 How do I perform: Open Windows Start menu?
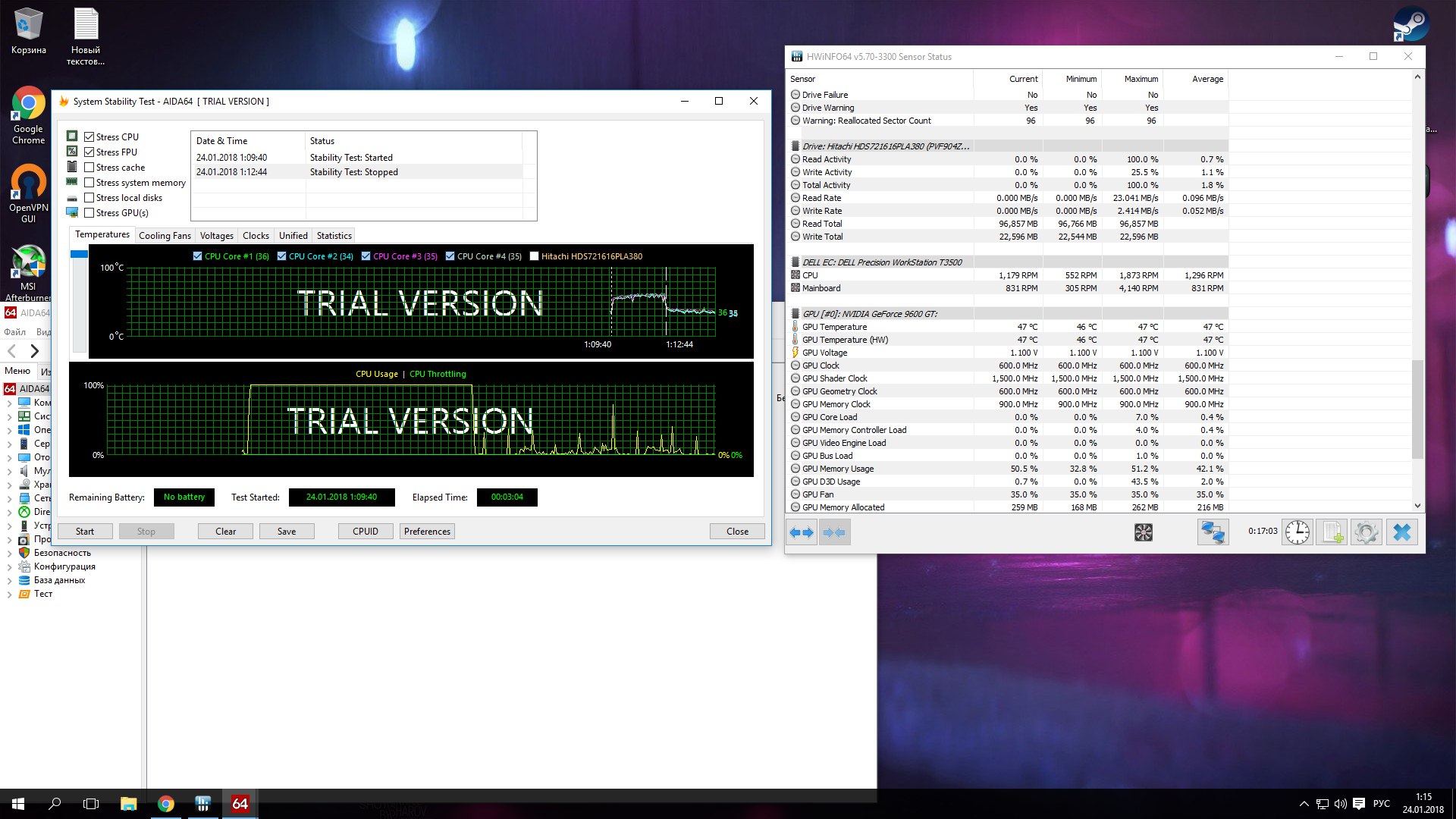(x=18, y=804)
